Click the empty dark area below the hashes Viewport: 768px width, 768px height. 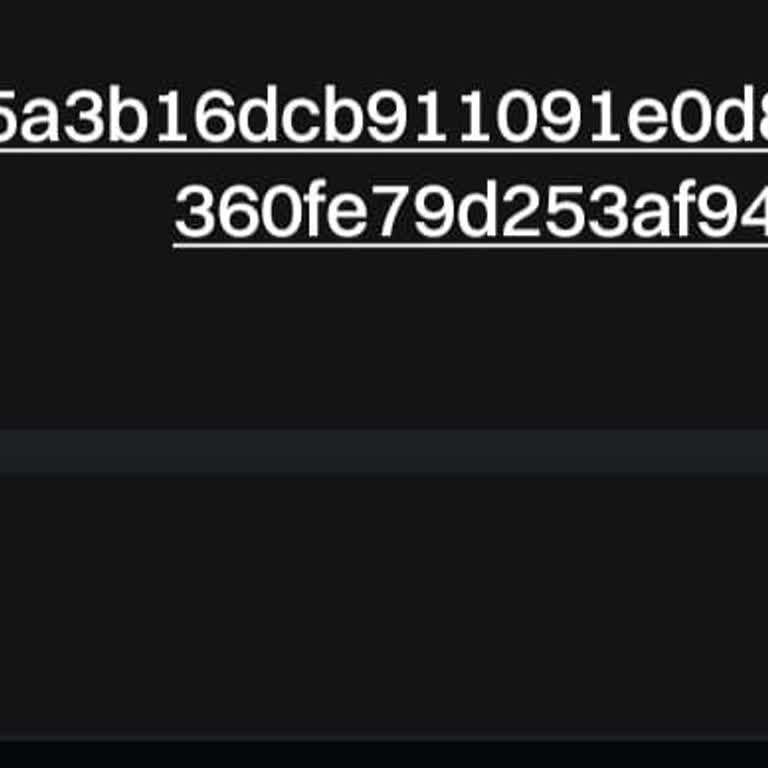click(x=384, y=338)
